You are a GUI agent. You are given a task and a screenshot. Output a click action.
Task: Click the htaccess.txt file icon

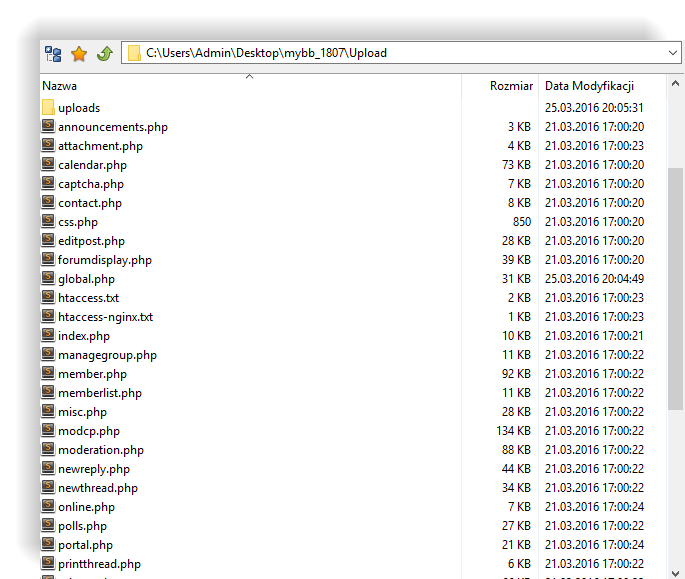pyautogui.click(x=49, y=298)
